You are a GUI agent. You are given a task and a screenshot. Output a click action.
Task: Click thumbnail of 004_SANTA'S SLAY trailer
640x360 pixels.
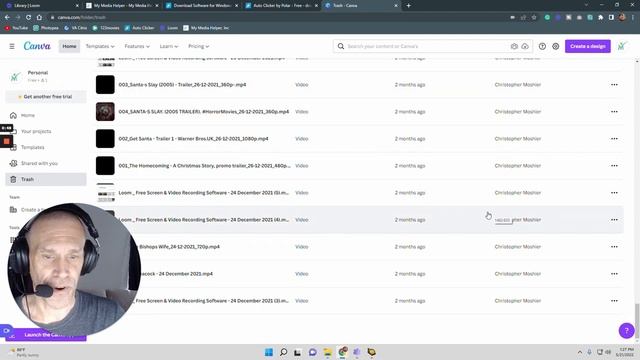point(105,111)
